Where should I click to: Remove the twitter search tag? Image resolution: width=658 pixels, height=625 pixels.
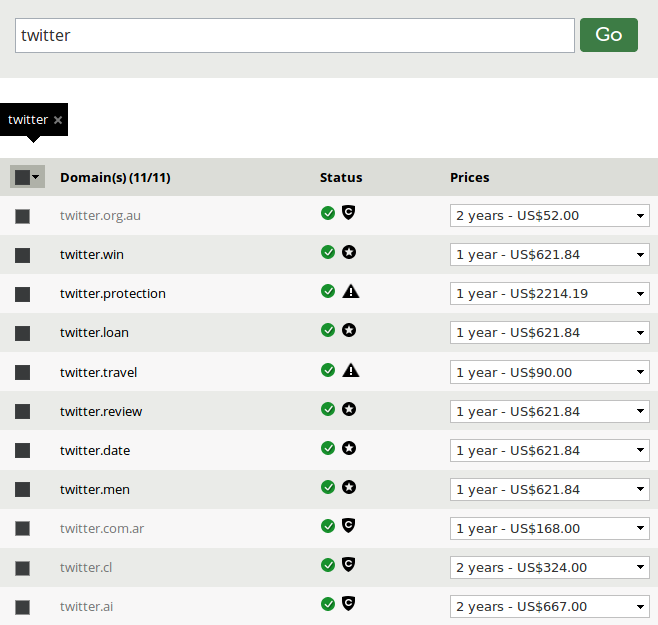[x=58, y=120]
